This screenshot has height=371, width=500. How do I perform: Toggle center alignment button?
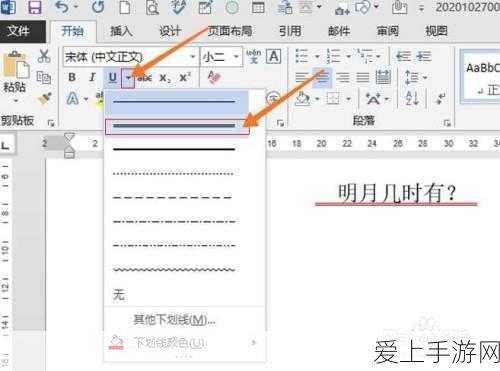(x=322, y=77)
